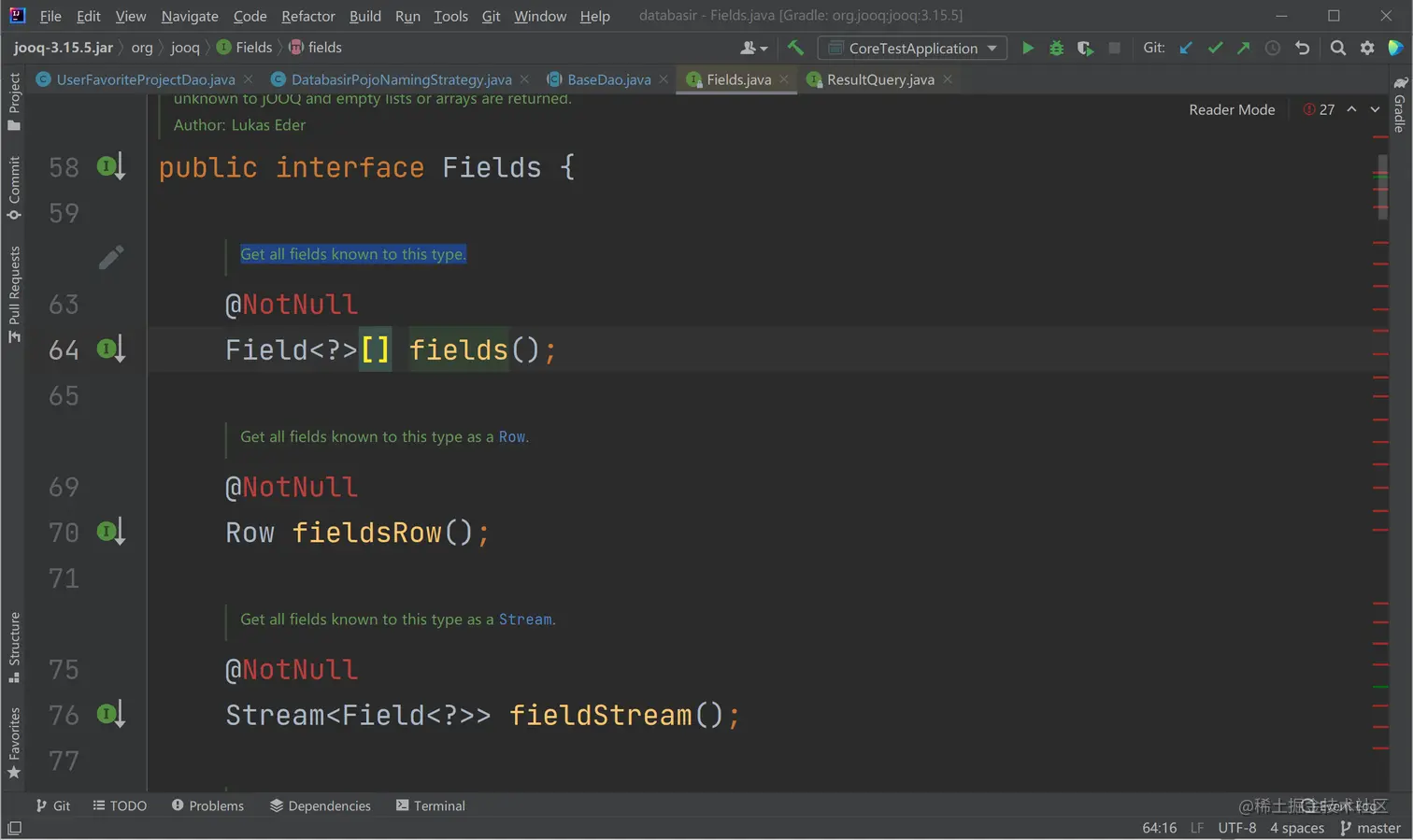This screenshot has height=840, width=1413.
Task: Open the TODO tool window
Action: click(x=120, y=805)
